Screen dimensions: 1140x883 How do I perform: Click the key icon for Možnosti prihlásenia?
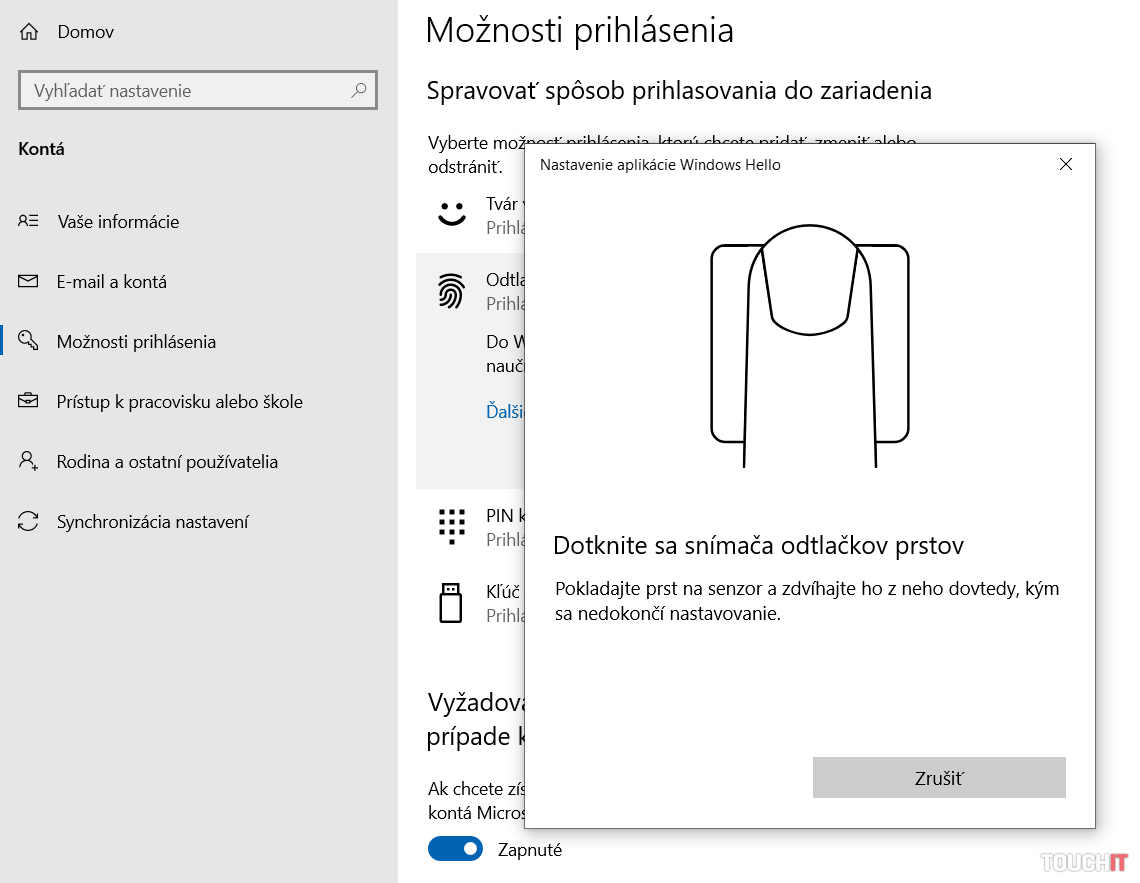click(x=28, y=340)
